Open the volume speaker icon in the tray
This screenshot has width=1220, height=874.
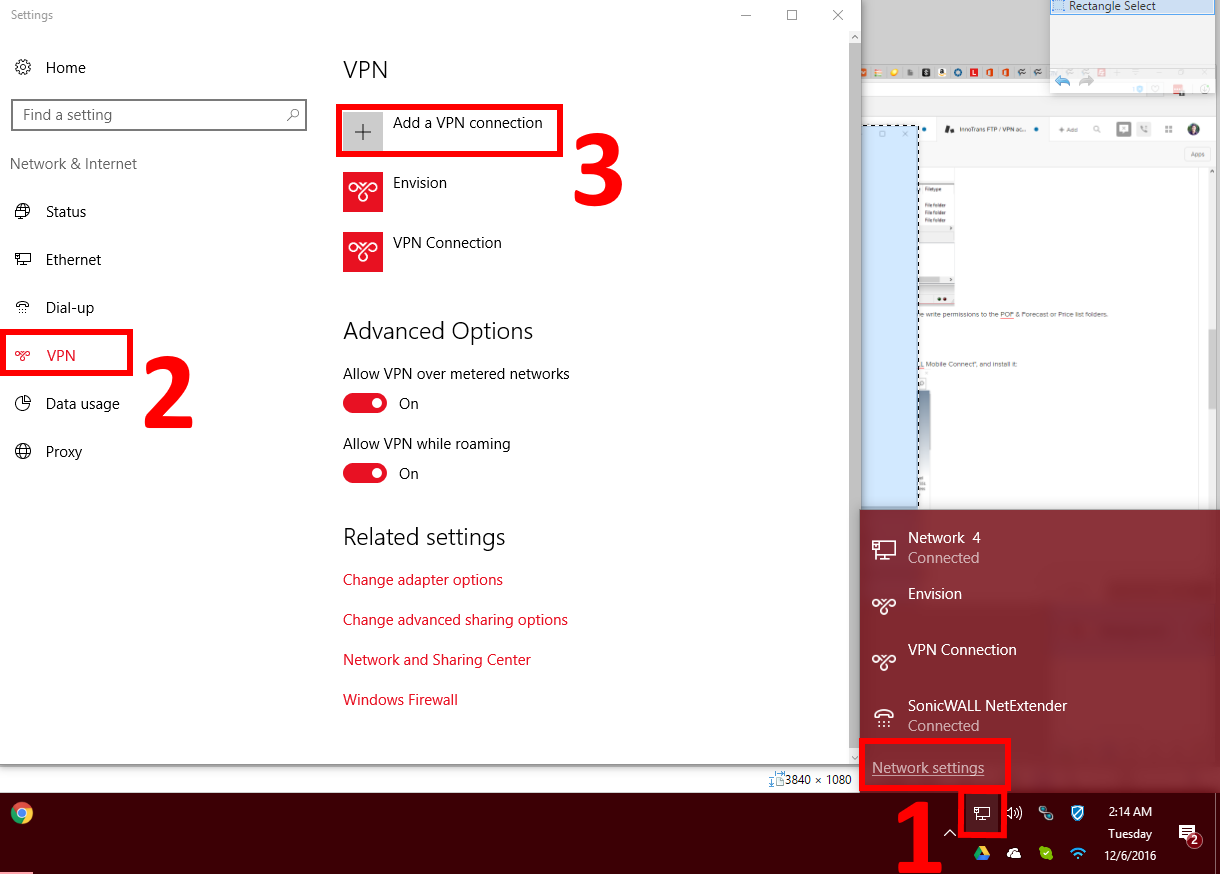click(x=1014, y=814)
